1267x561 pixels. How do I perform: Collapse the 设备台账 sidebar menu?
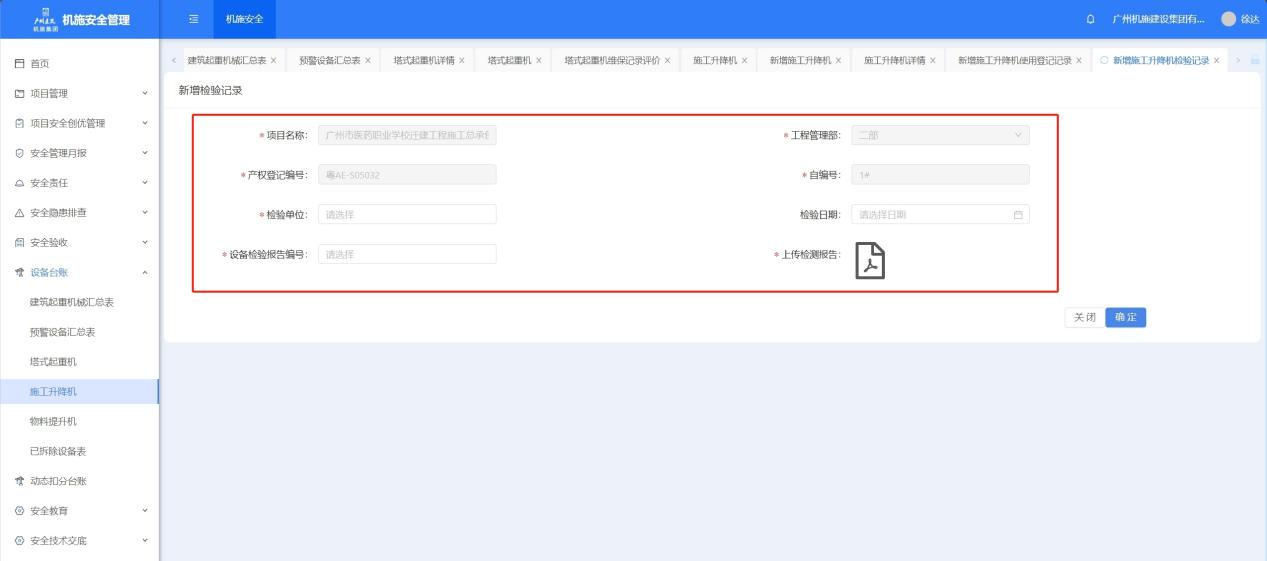coord(79,272)
